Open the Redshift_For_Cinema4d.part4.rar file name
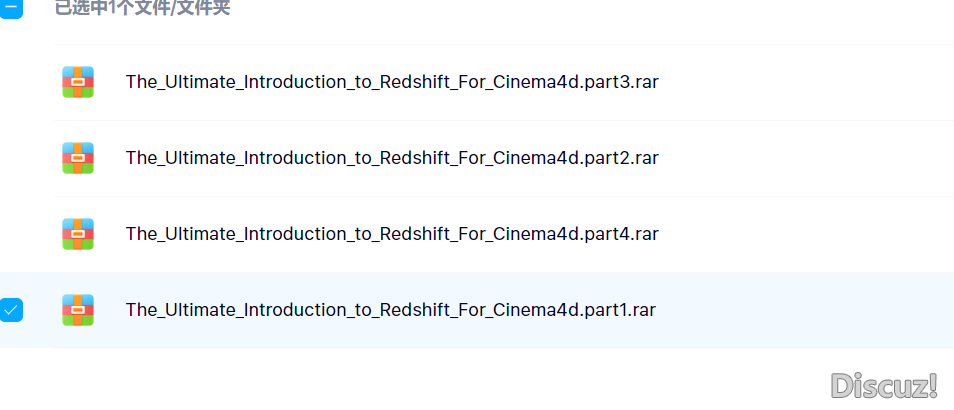The height and width of the screenshot is (410, 954). [x=392, y=234]
